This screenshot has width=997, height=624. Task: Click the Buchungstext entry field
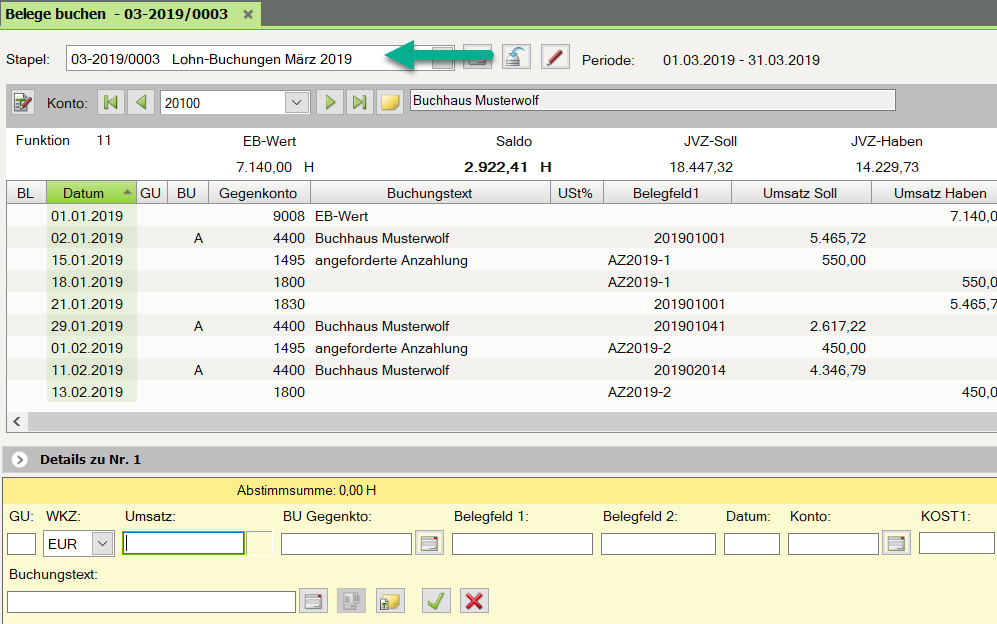(x=151, y=602)
